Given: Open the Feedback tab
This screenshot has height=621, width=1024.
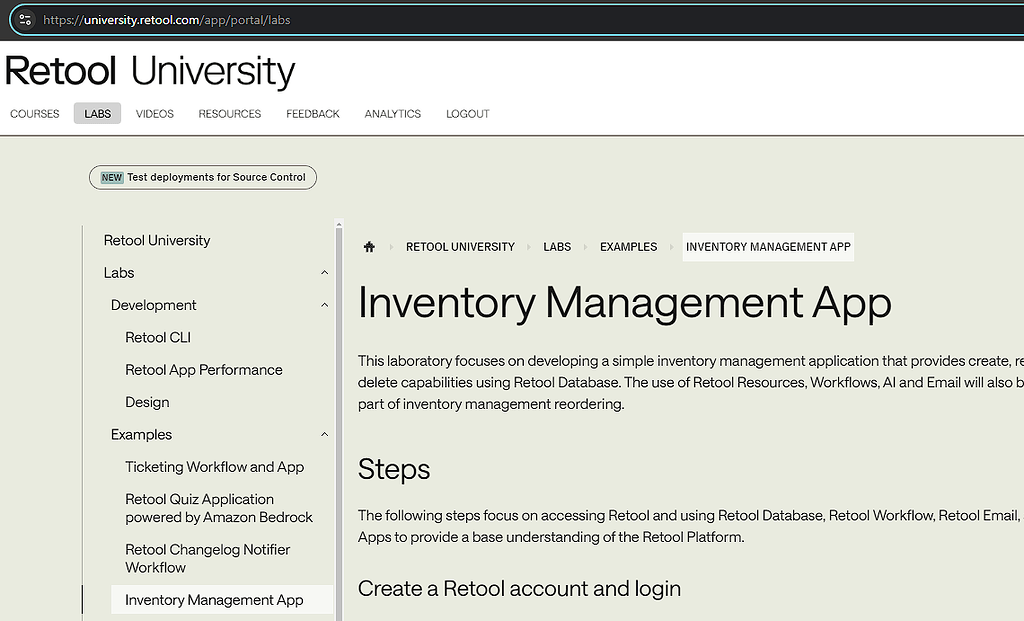Looking at the screenshot, I should point(313,114).
